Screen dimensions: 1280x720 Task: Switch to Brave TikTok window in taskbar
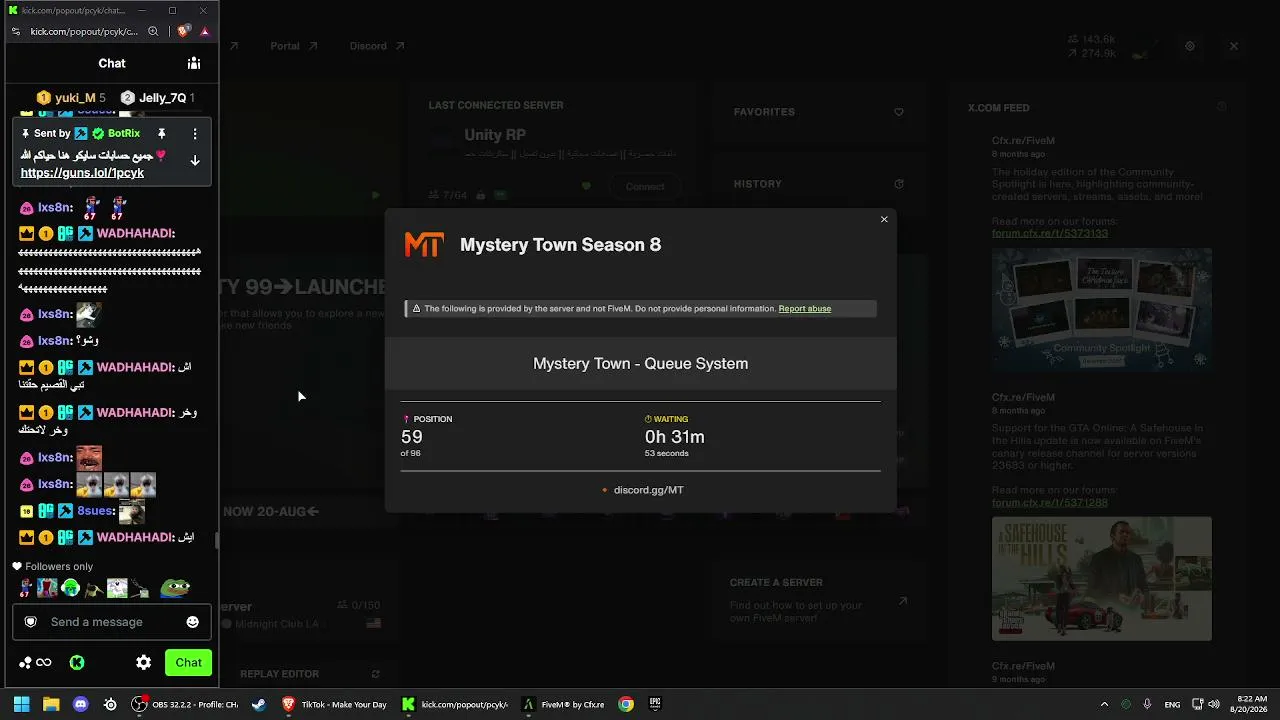pos(334,704)
